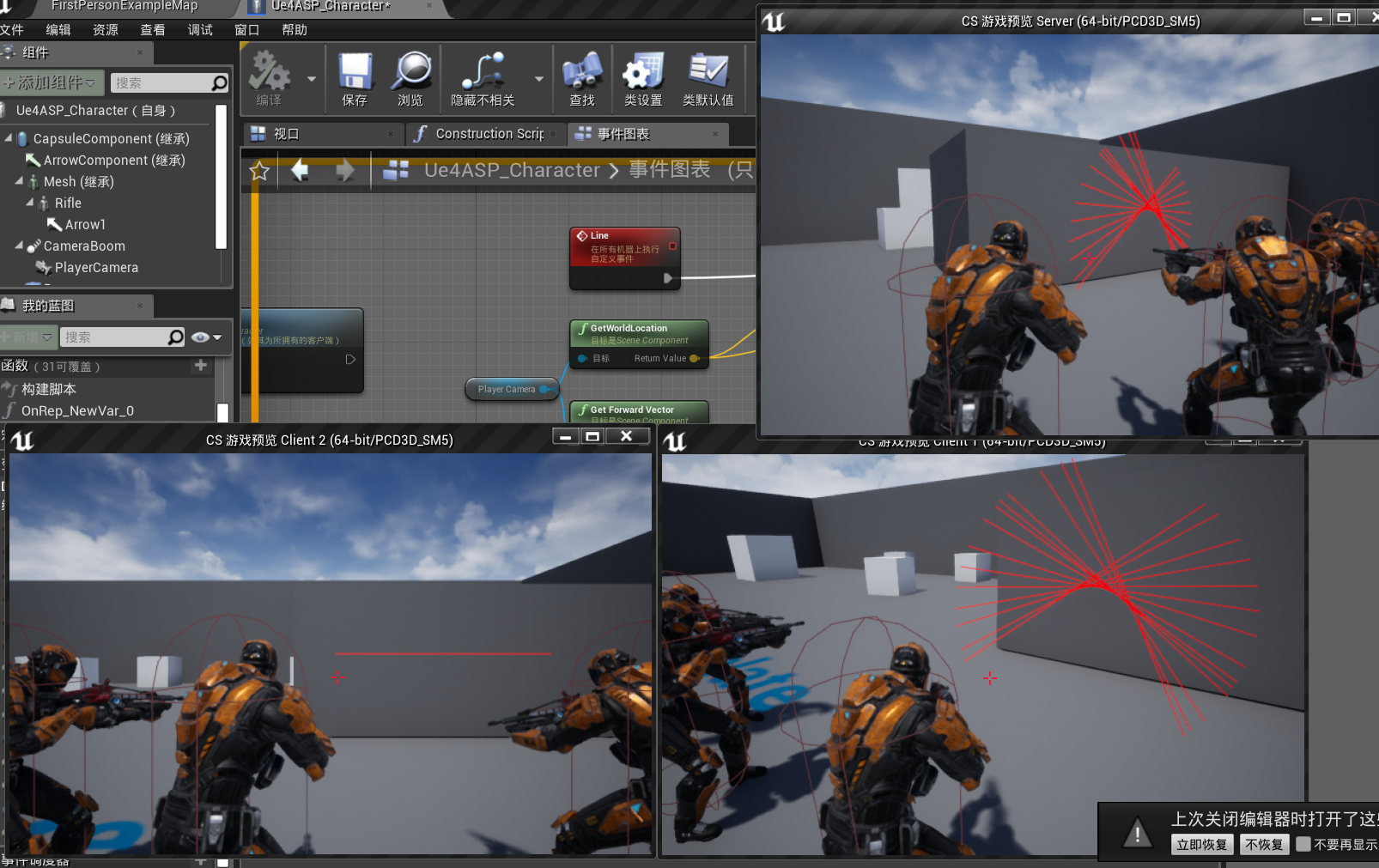Click the warning triangle icon in restore notification
The image size is (1379, 868).
[1138, 832]
